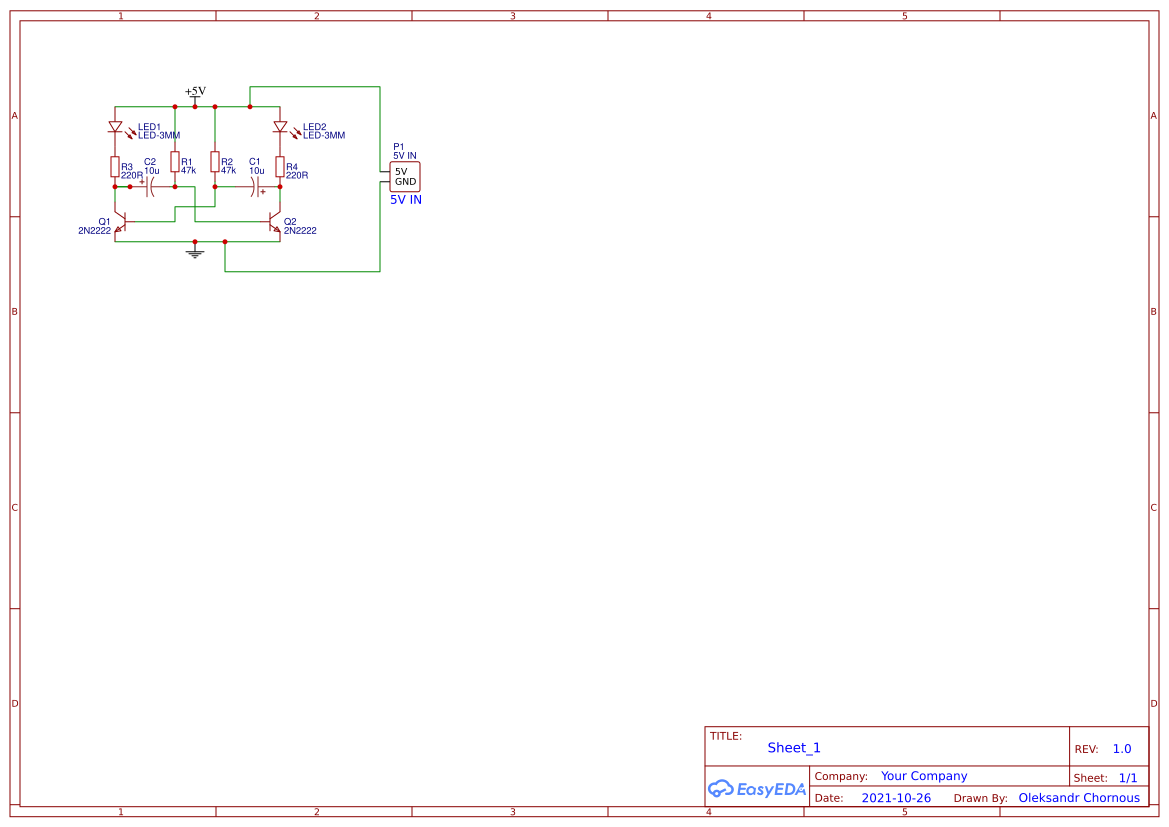Select capacitor C1 labeled 10u
The image size is (1169, 827).
pos(255,186)
